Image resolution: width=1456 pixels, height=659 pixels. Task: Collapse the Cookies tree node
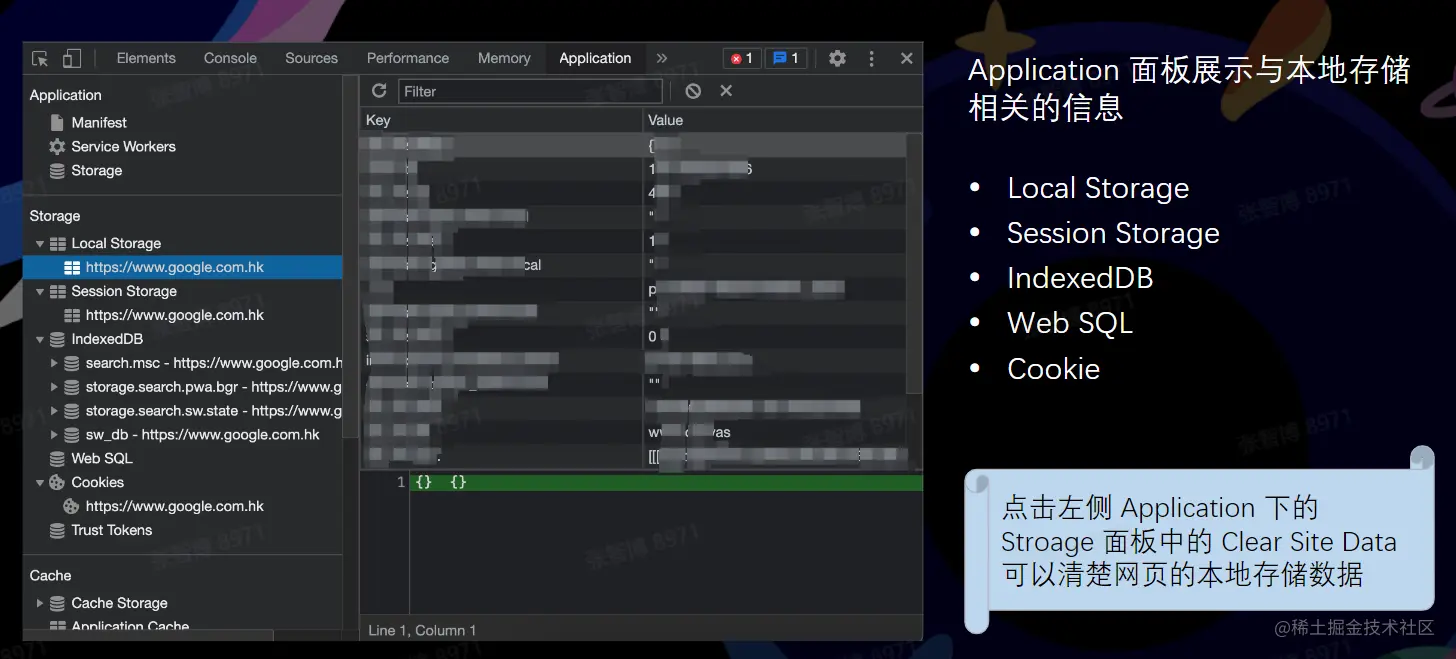[40, 482]
